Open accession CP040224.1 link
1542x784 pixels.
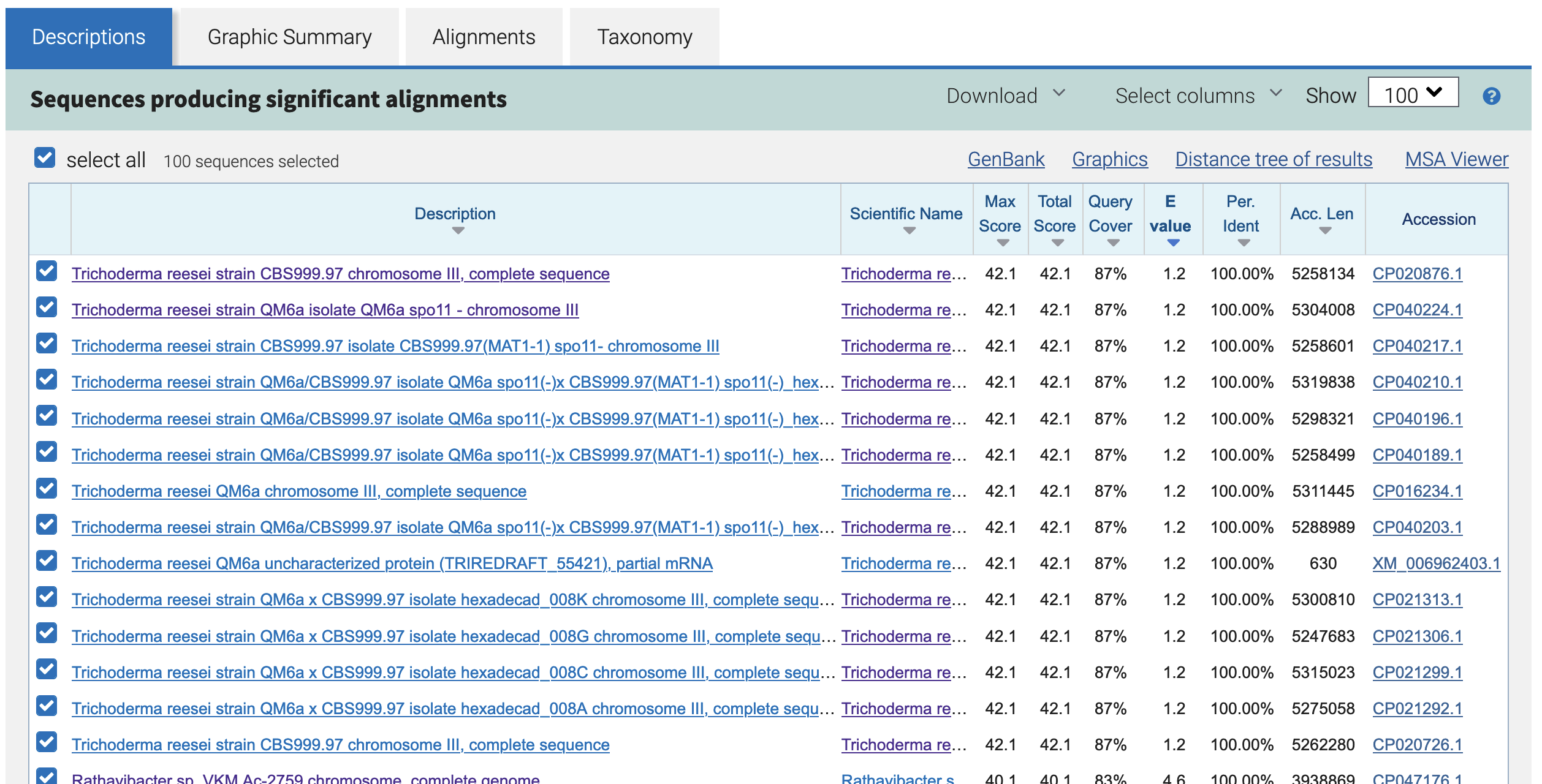point(1416,310)
